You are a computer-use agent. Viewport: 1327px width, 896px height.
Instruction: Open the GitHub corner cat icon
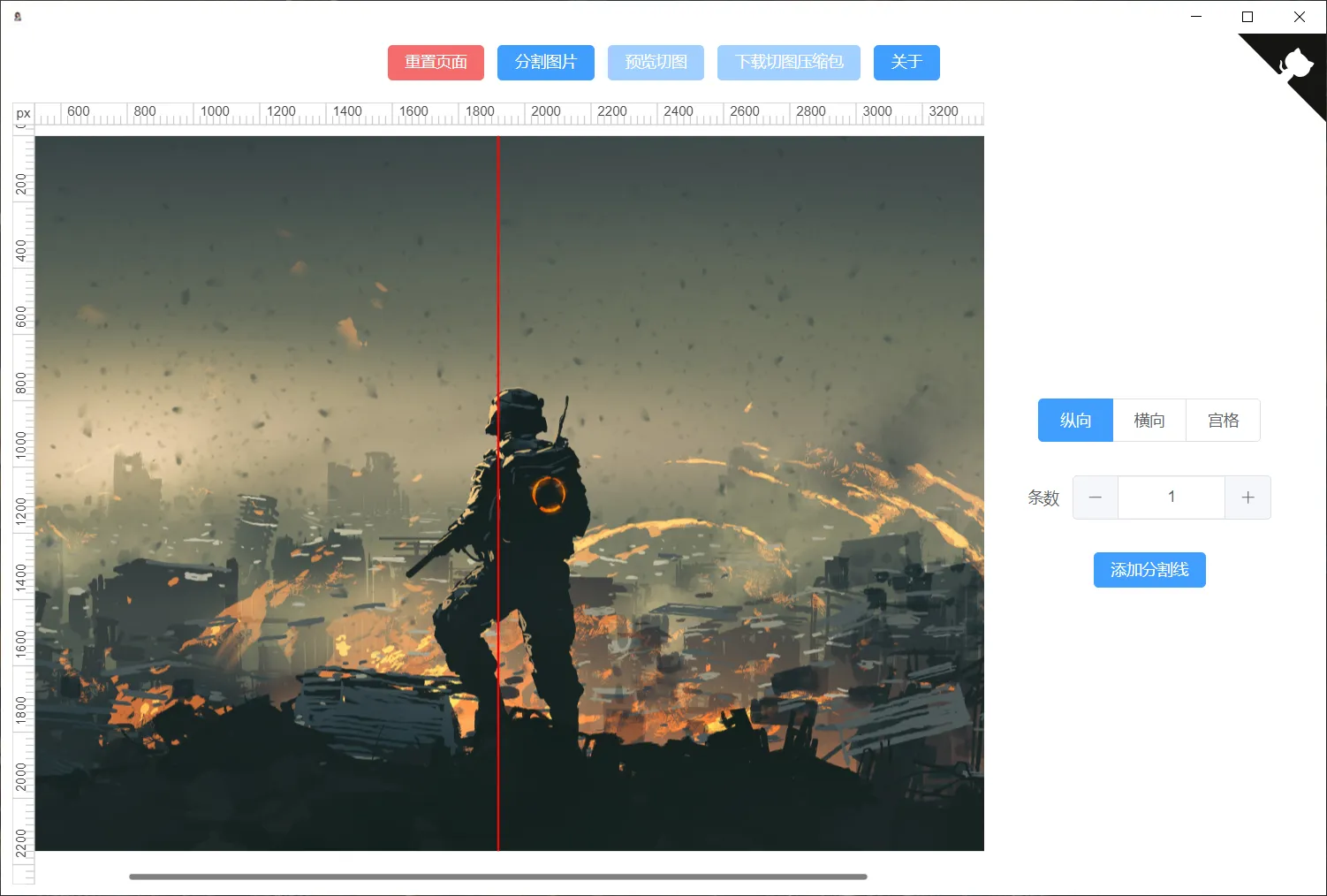pos(1296,65)
